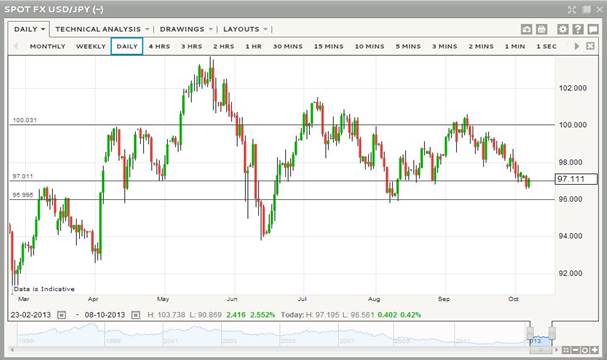
Task: Switch chart to 10 MINS interval
Action: [x=370, y=46]
